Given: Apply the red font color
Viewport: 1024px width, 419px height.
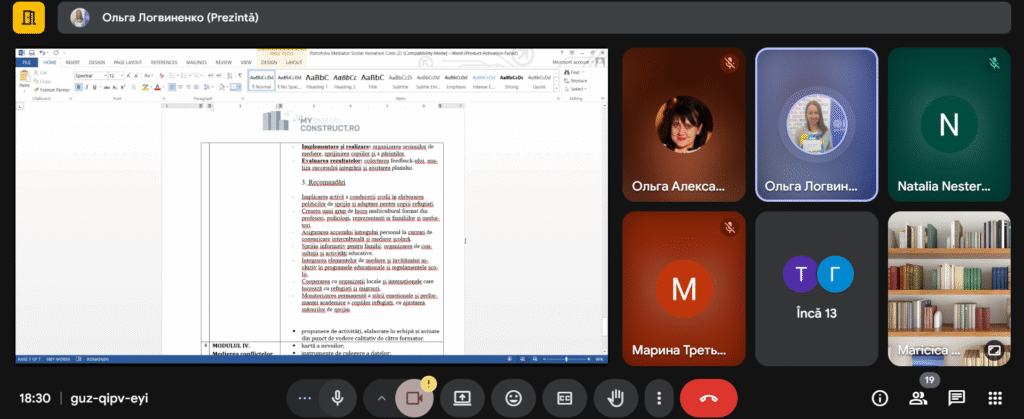Looking at the screenshot, I should [157, 87].
